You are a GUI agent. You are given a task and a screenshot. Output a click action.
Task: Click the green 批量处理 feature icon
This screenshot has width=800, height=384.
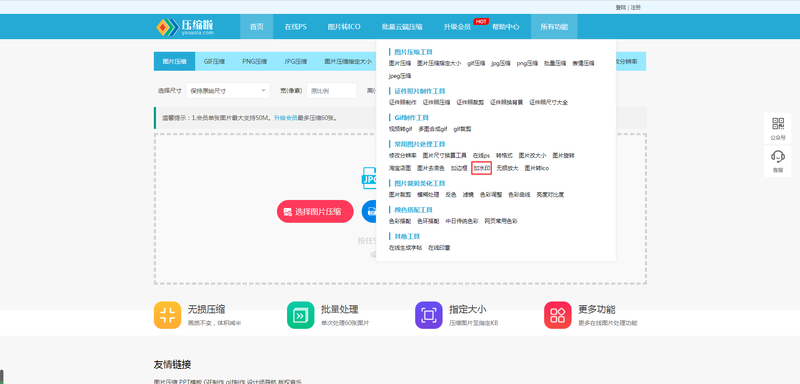[x=301, y=315]
